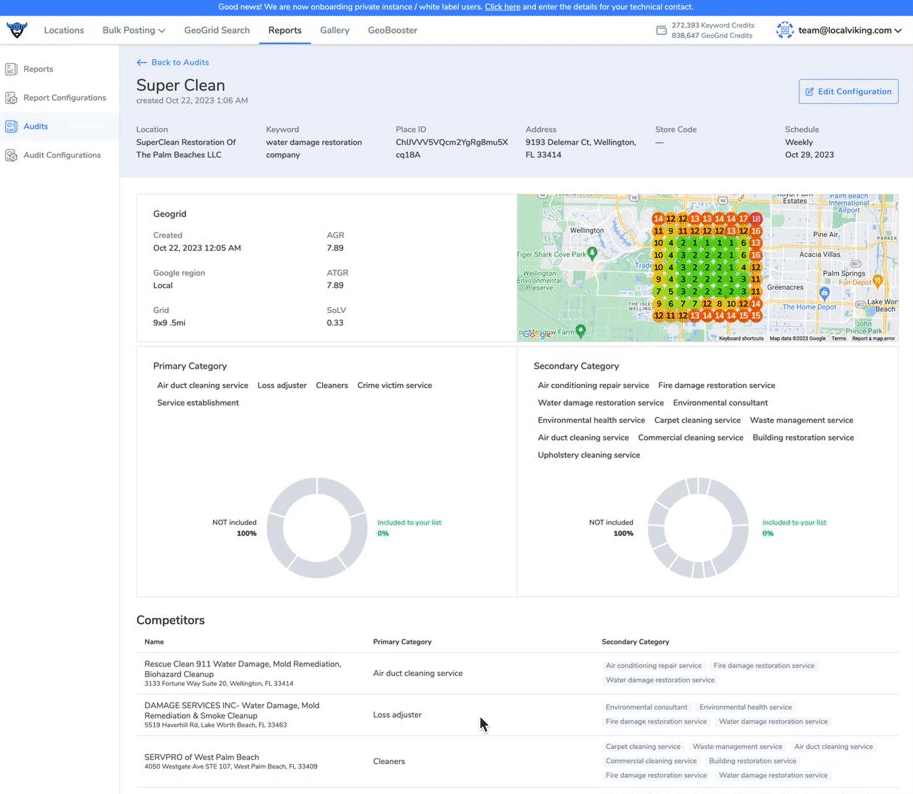Click the SoLV value 0.33
This screenshot has width=913, height=794.
tap(335, 323)
